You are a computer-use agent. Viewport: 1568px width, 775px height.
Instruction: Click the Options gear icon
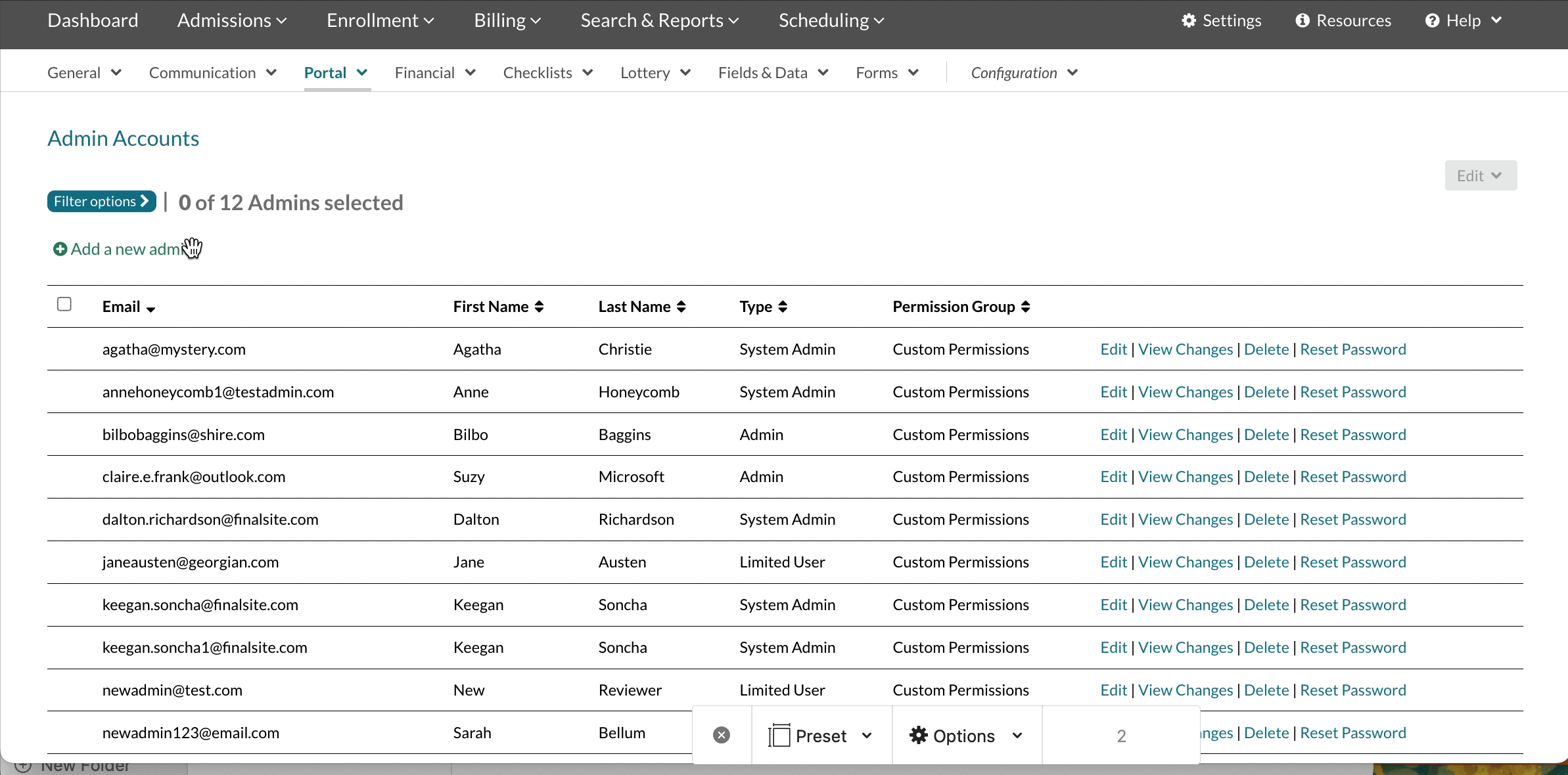(918, 735)
